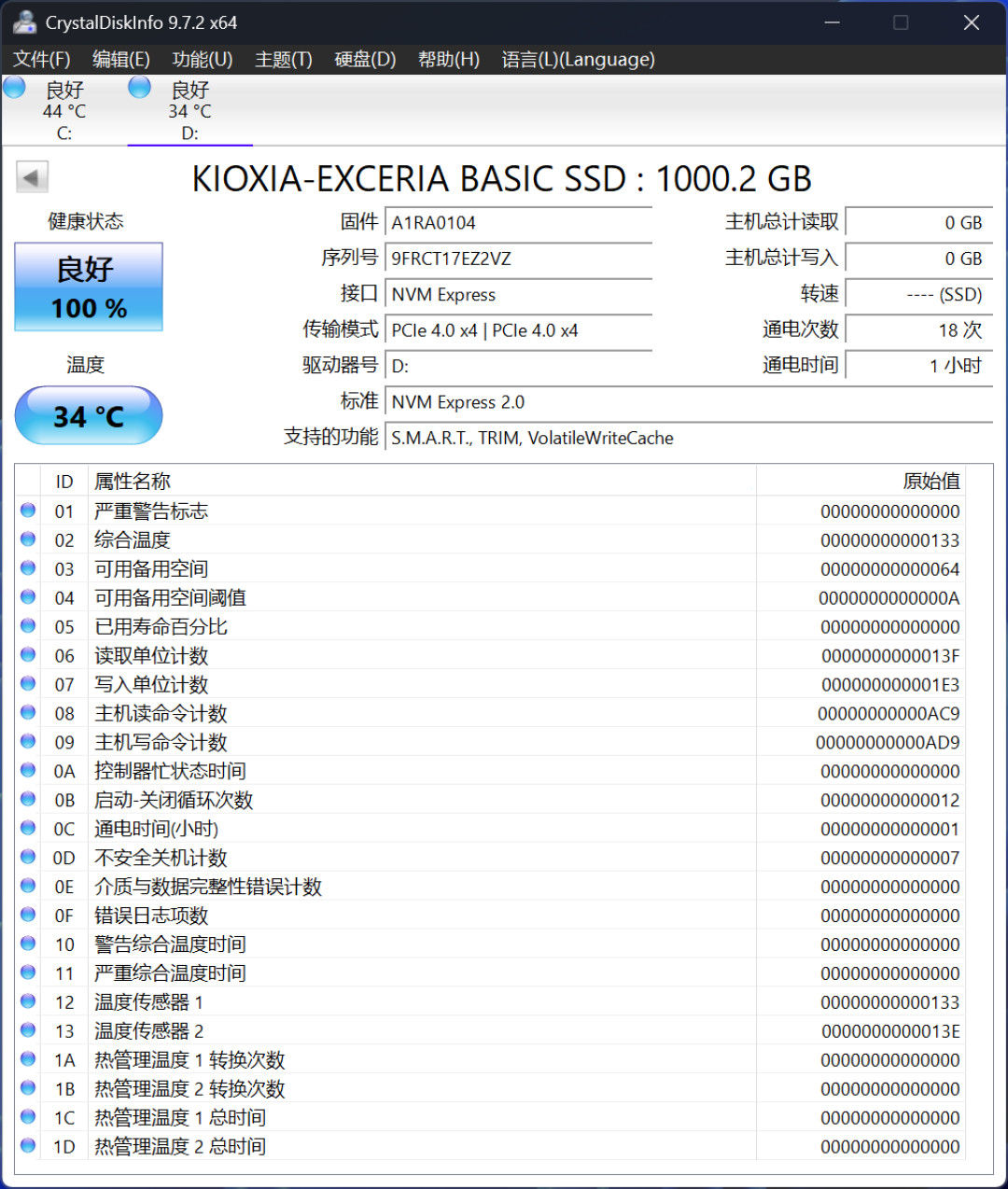Click the interface field NVM Express
Image resolution: width=1008 pixels, height=1189 pixels.
tap(518, 294)
